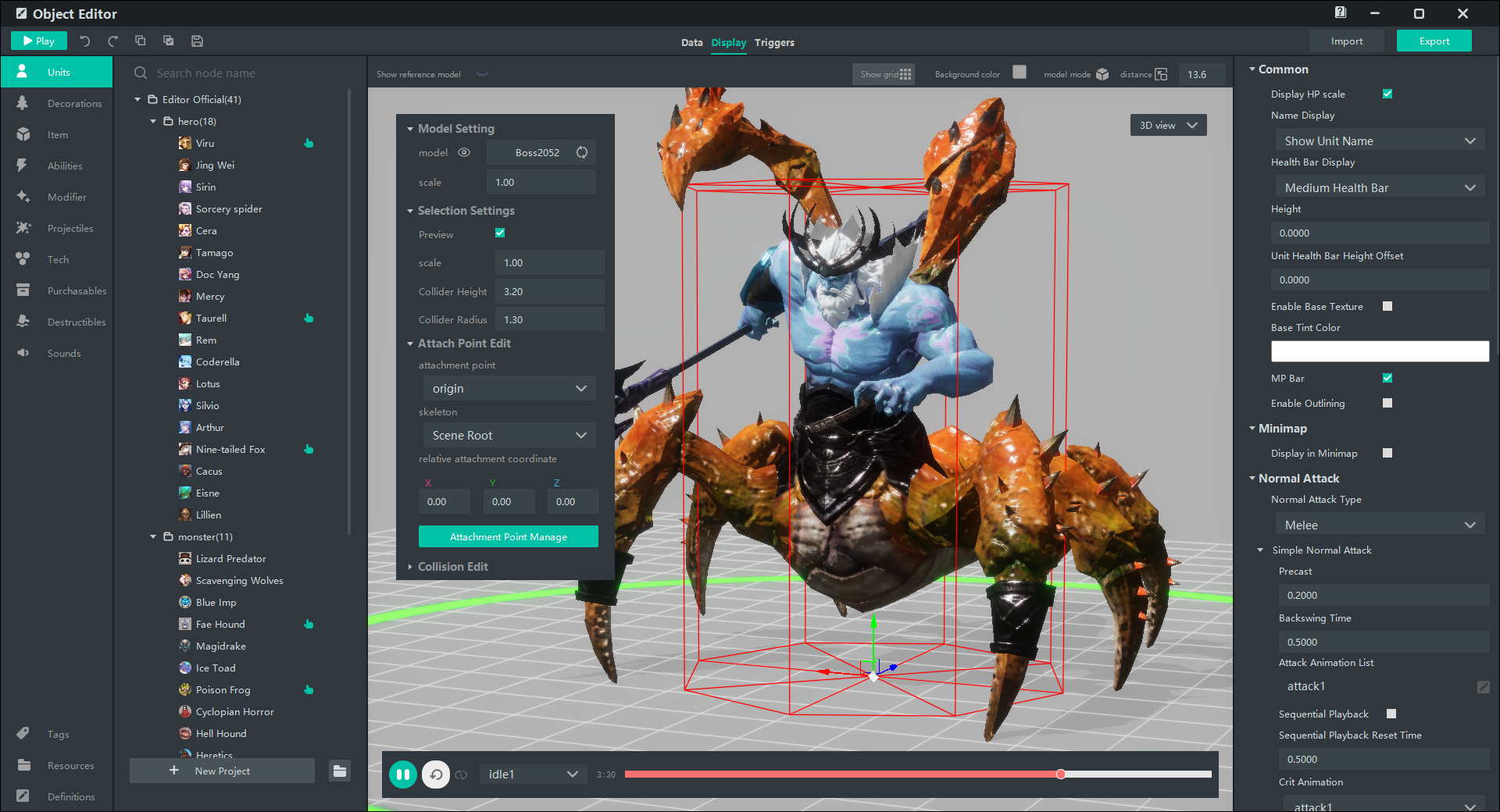
Task: Open the idle1 animation dropdown
Action: point(533,775)
